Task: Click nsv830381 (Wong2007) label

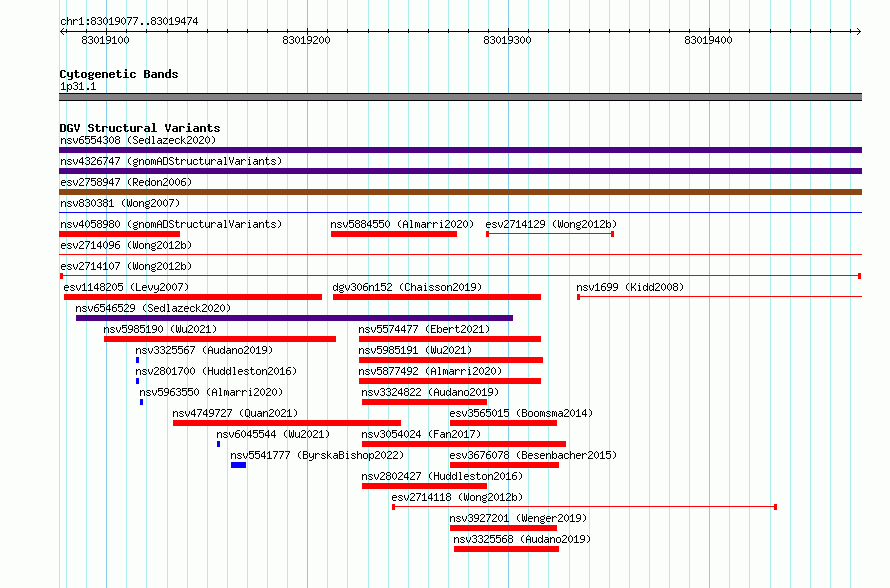Action: click(120, 203)
